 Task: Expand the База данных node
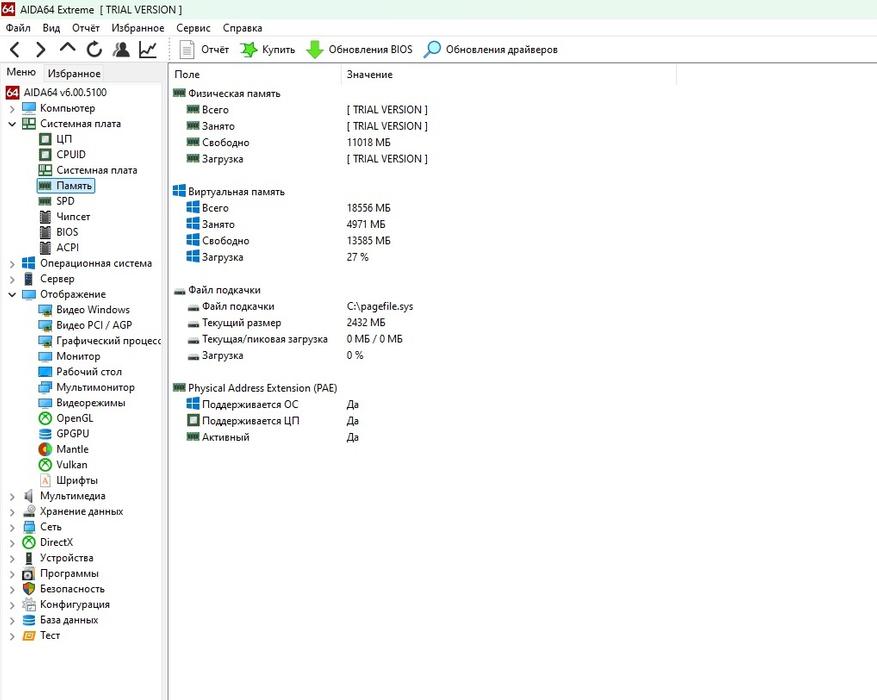(x=12, y=620)
